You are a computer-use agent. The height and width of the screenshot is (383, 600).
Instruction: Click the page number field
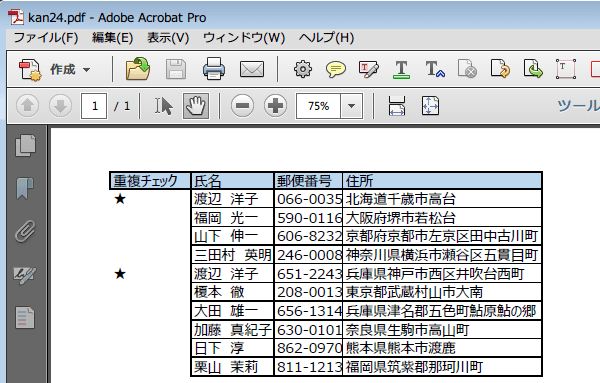click(x=94, y=106)
